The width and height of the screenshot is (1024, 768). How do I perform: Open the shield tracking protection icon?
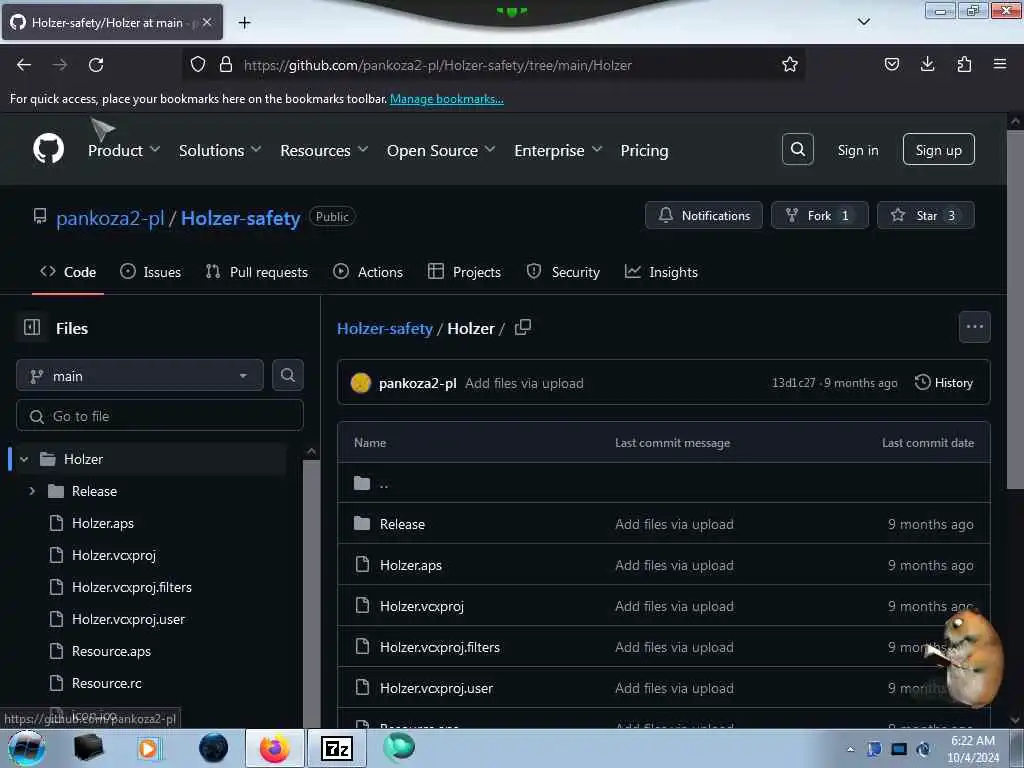pyautogui.click(x=198, y=65)
